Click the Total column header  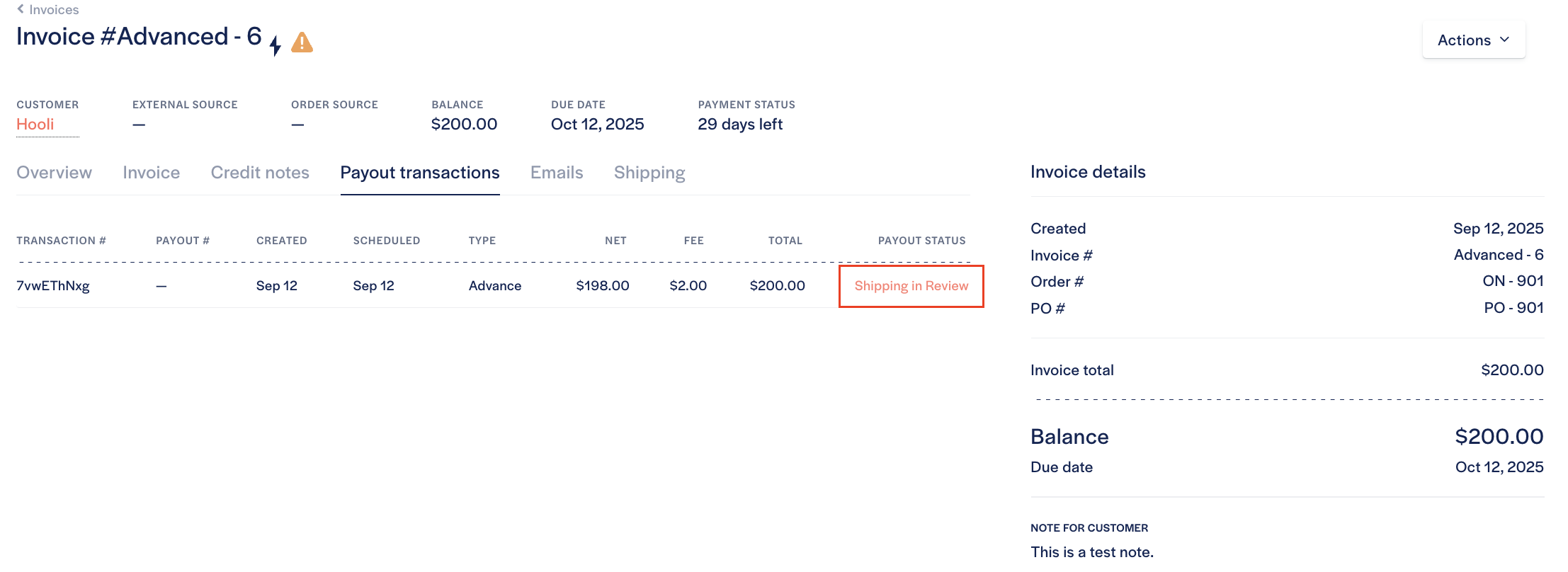coord(785,241)
